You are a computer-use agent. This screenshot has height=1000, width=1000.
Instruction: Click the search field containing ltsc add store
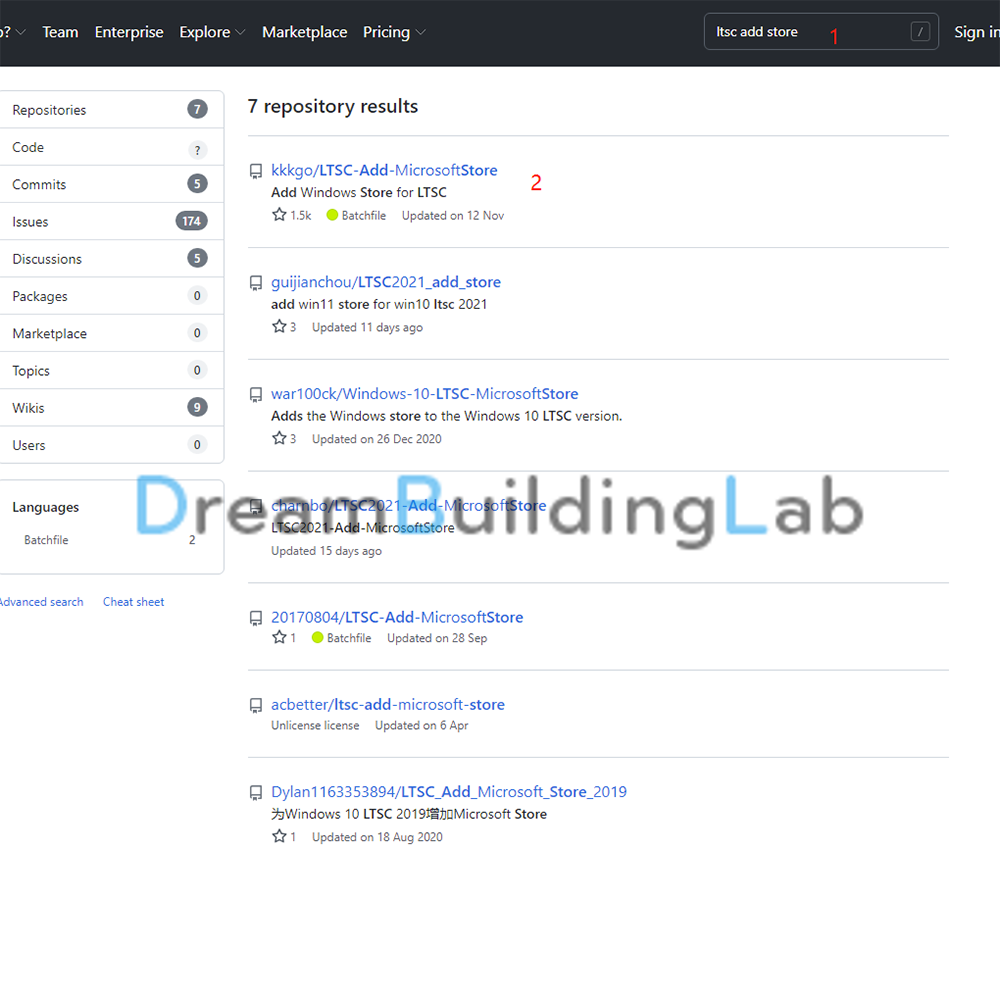pyautogui.click(x=821, y=32)
